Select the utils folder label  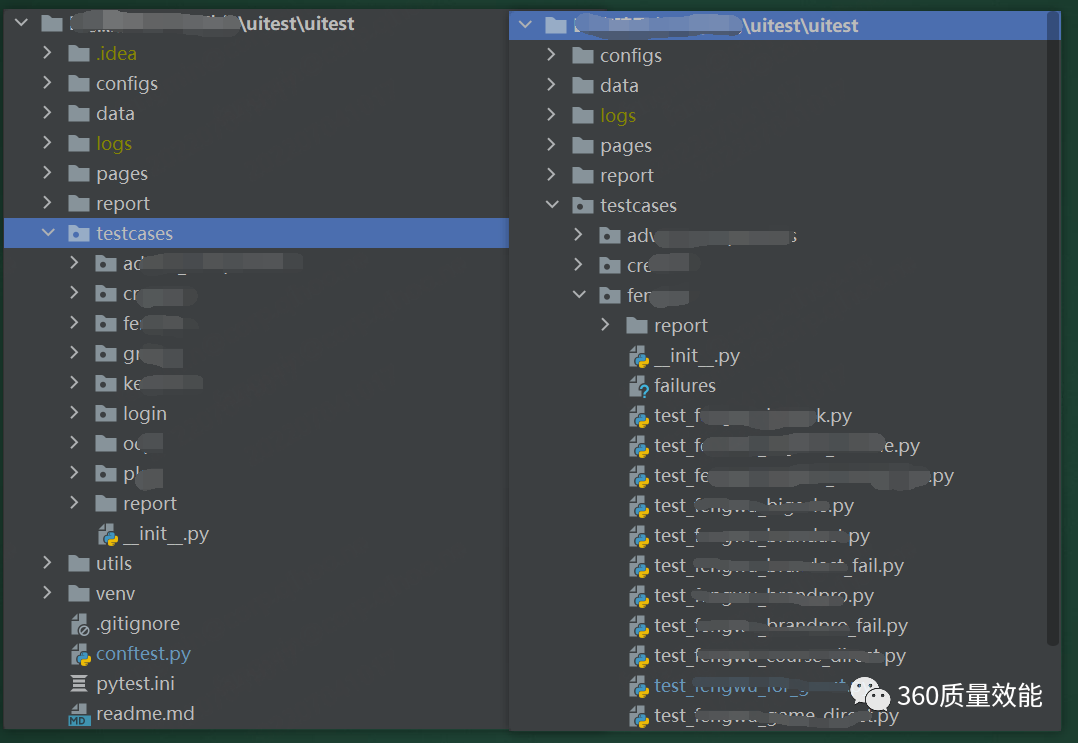[x=114, y=564]
